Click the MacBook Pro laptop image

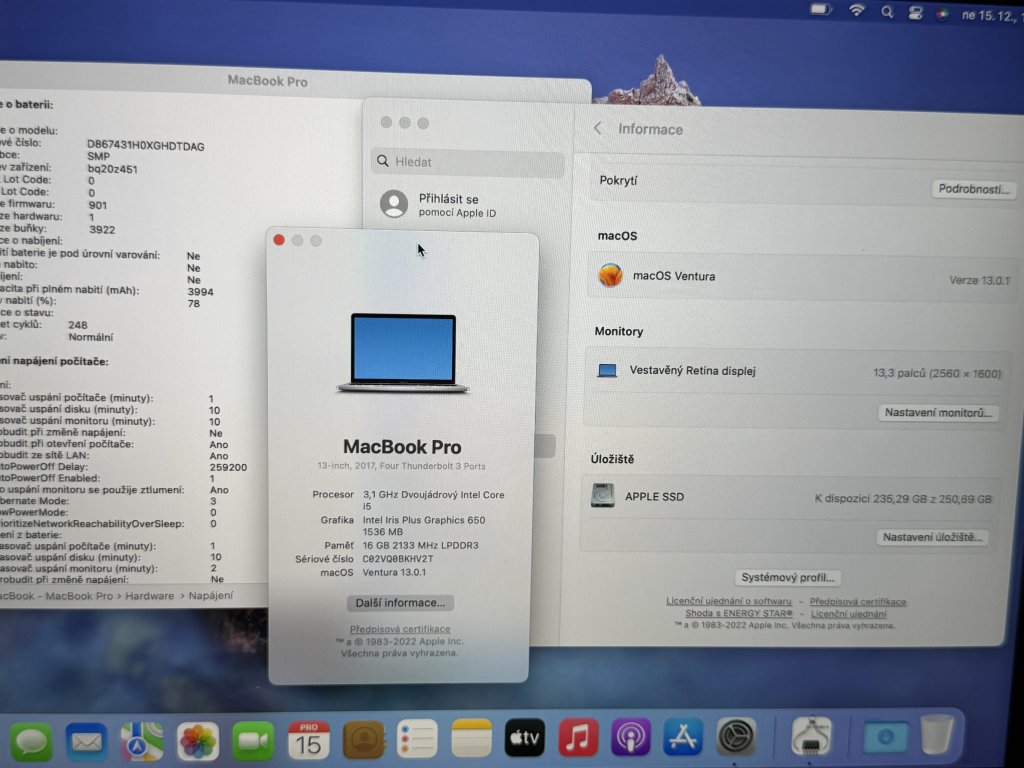(x=403, y=353)
